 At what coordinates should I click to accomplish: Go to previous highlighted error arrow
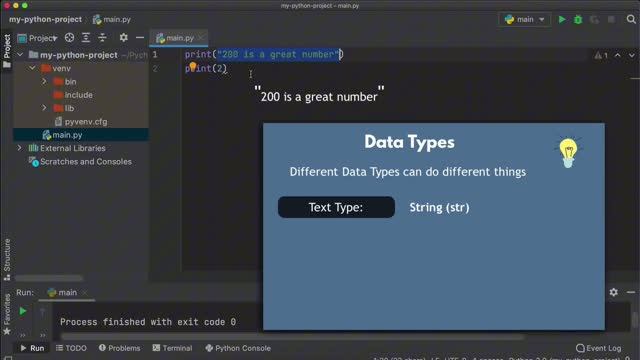click(x=618, y=55)
